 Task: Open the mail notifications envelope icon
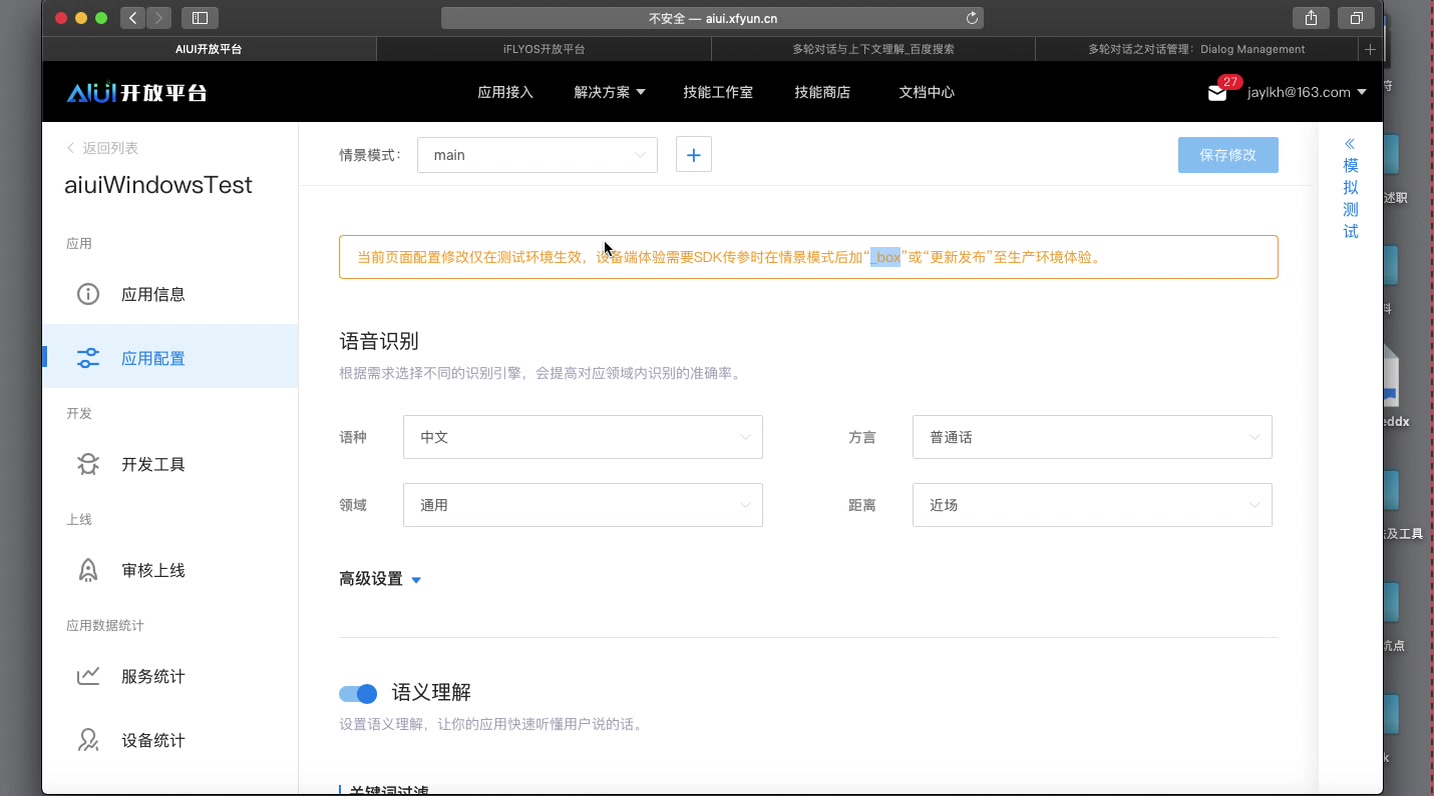[1217, 93]
